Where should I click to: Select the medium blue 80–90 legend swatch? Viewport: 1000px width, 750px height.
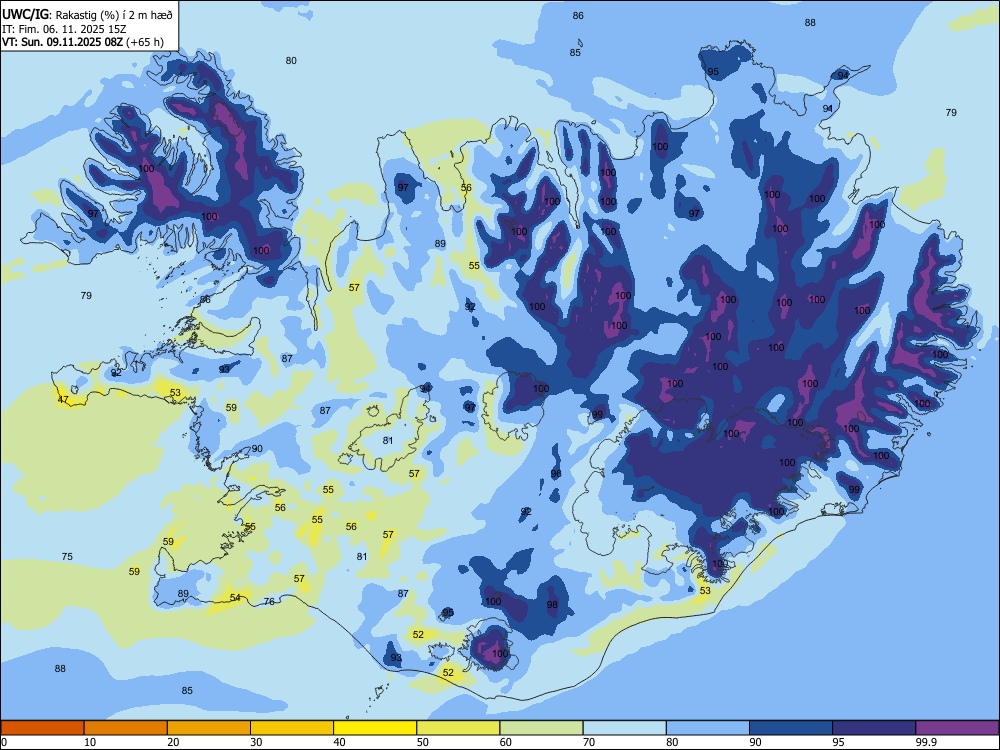point(708,728)
